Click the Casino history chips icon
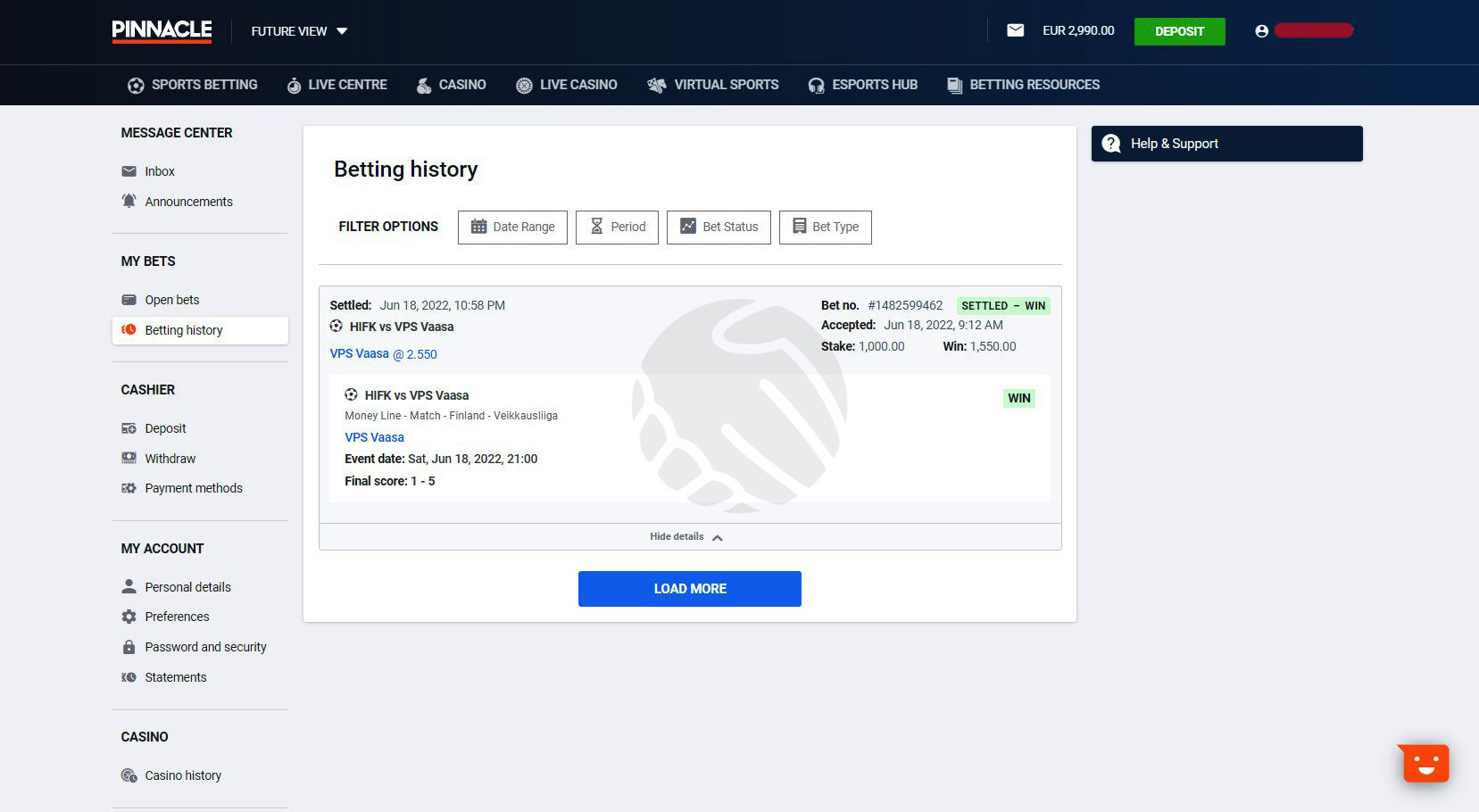Screen dimensions: 1479x812 [129, 775]
